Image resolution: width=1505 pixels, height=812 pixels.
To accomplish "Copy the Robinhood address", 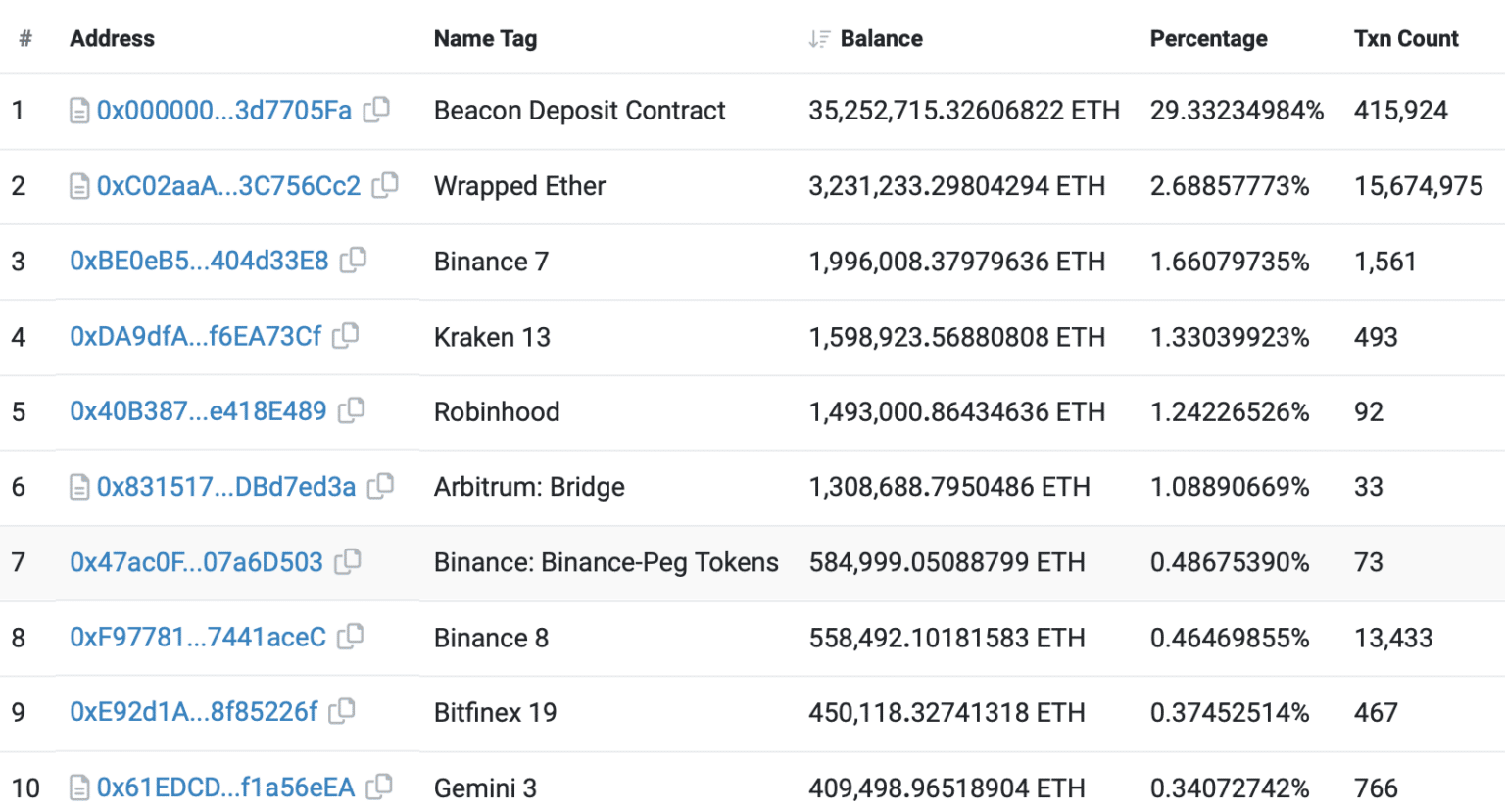I will pos(351,411).
